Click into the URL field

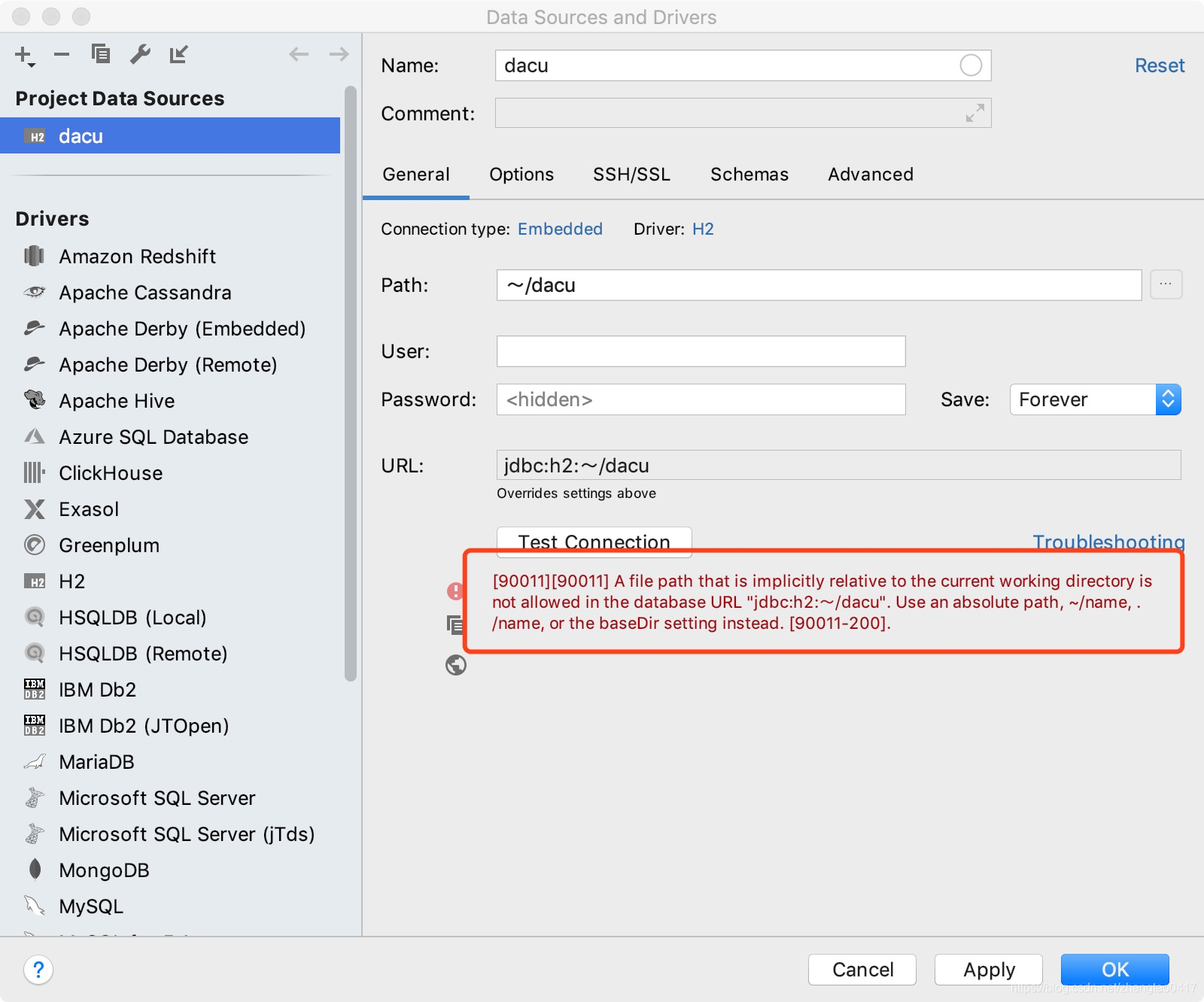click(x=838, y=465)
